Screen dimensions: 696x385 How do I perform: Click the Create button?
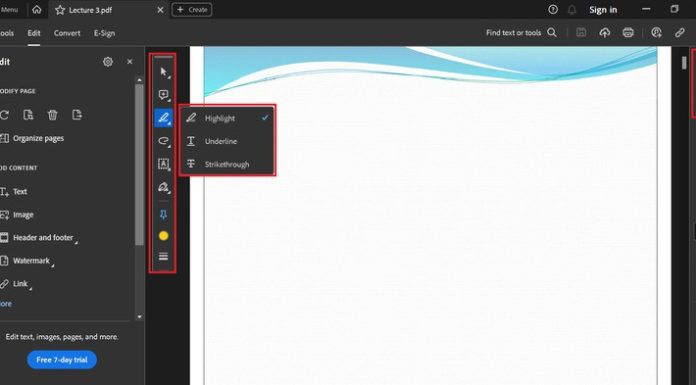coord(192,10)
